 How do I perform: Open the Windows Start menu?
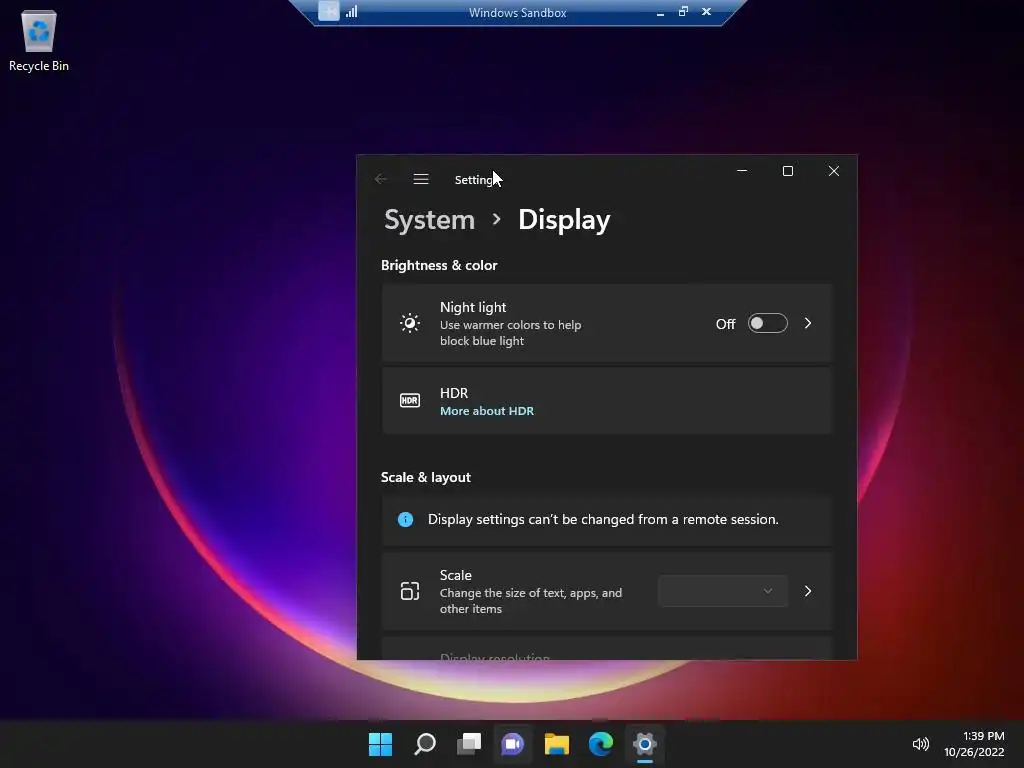tap(381, 744)
